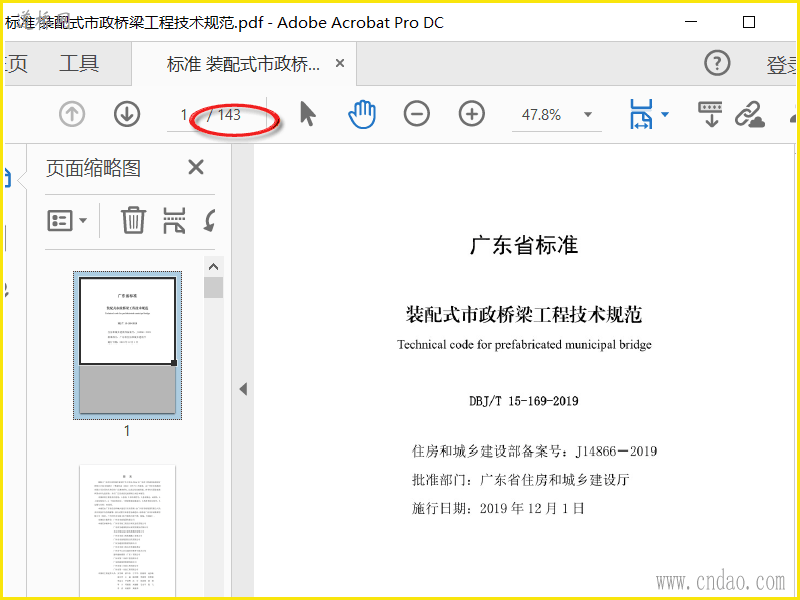
Task: Click the 登录 sign-in button
Action: point(782,65)
